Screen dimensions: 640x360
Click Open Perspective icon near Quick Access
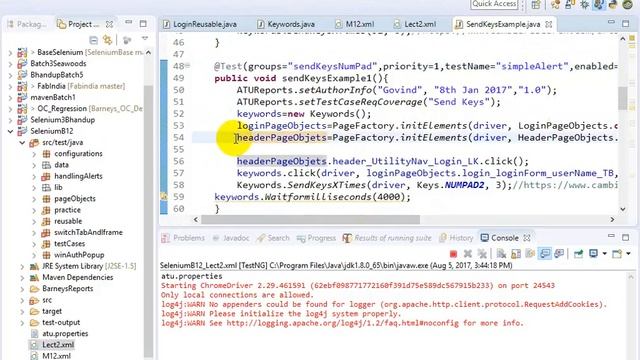[536, 5]
